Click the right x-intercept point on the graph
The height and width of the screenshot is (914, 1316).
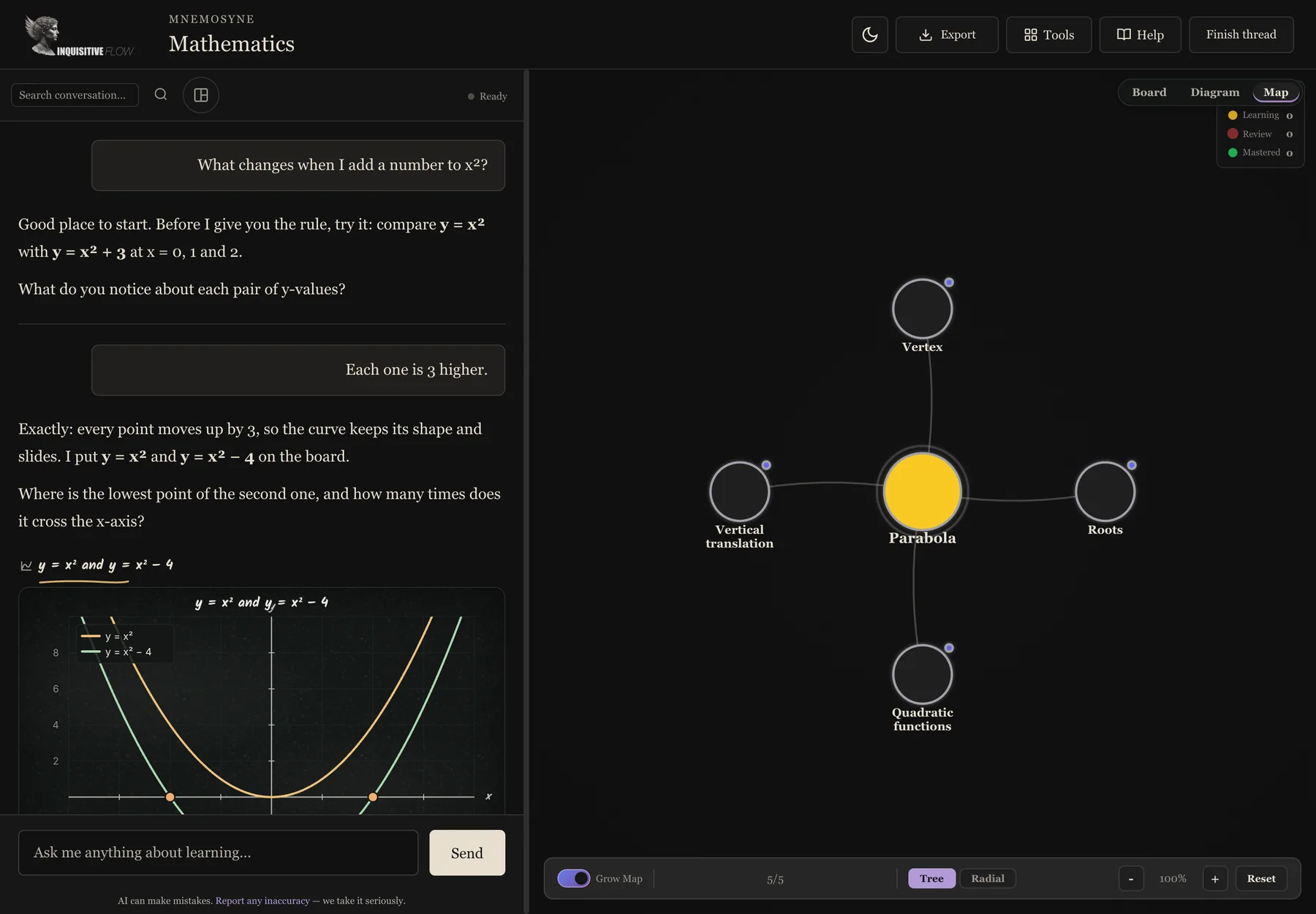[373, 797]
